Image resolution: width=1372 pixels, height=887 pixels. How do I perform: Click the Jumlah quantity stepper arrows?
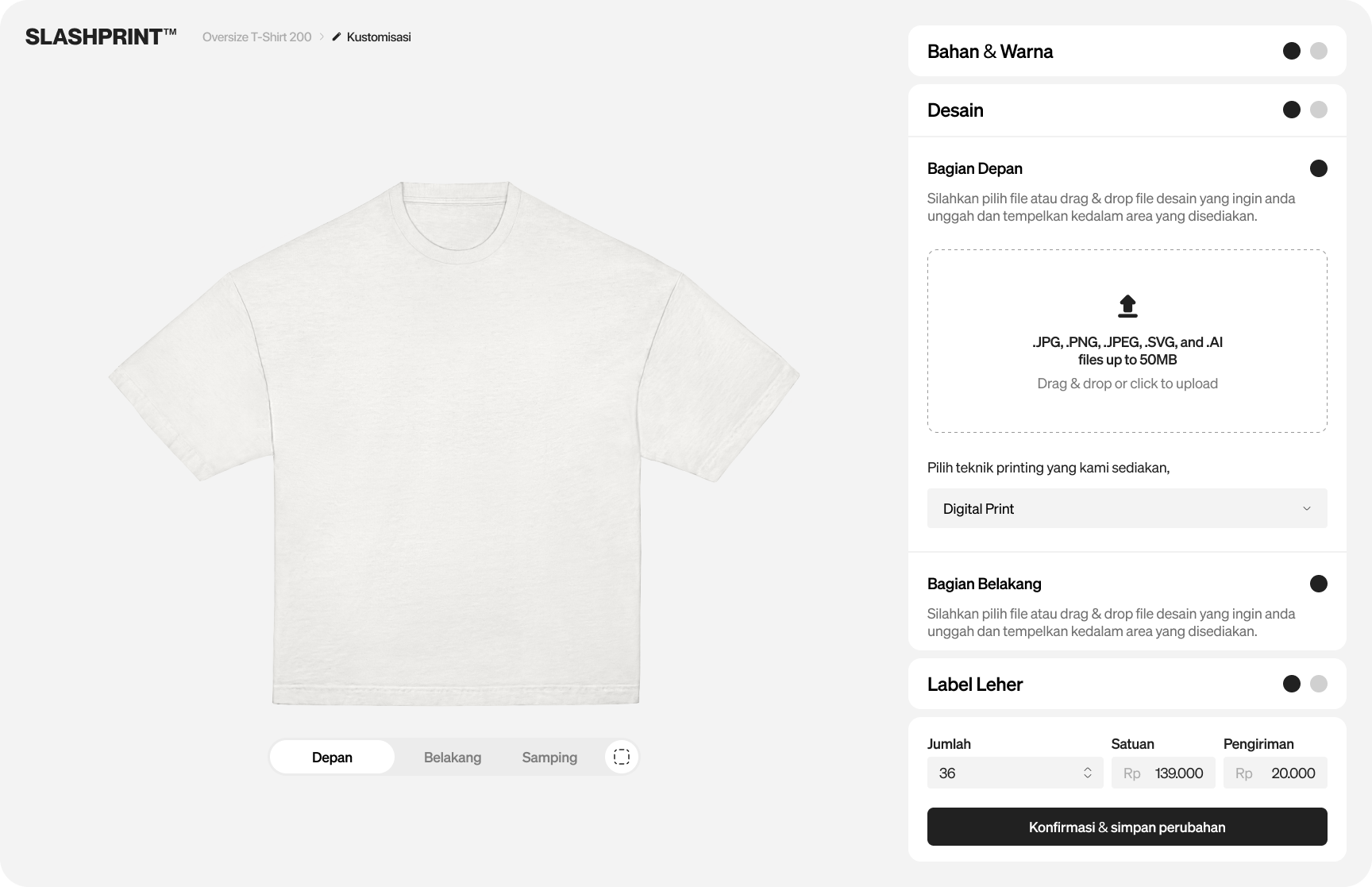[x=1088, y=773]
